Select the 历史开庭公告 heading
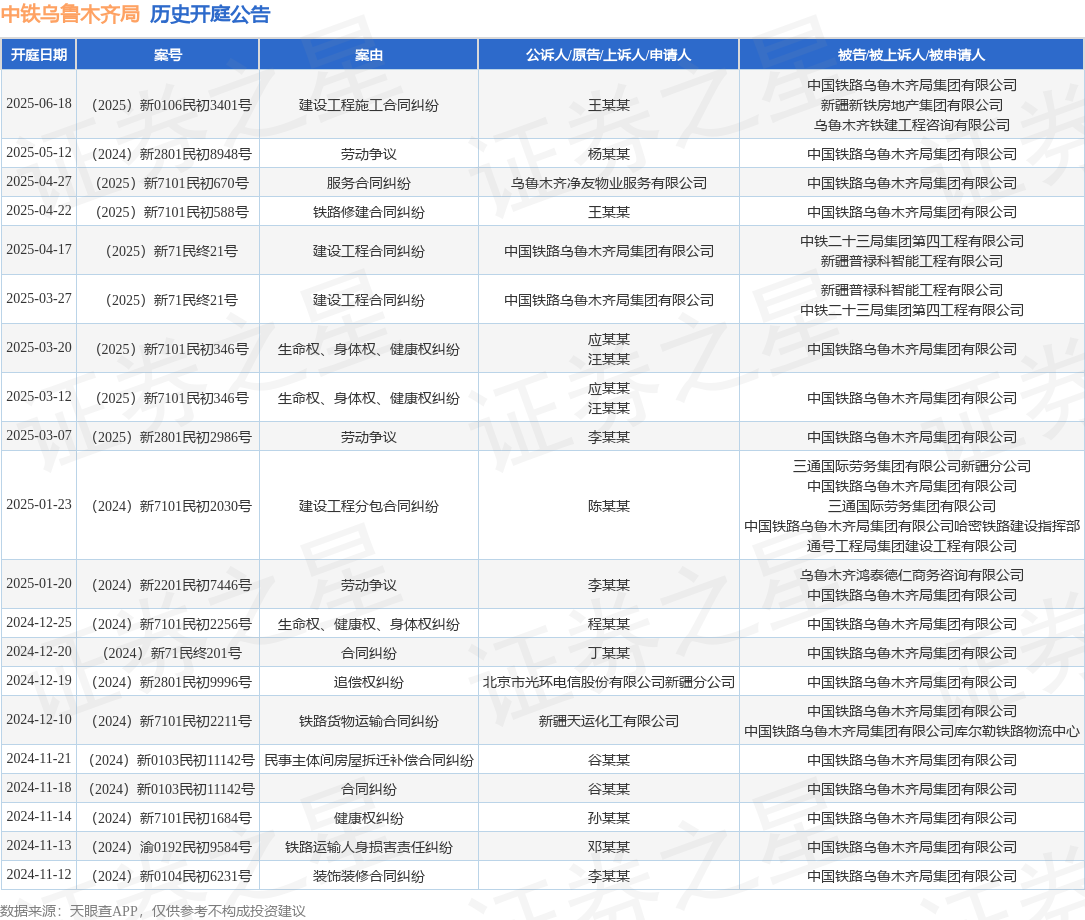Image resolution: width=1085 pixels, height=920 pixels. (x=210, y=14)
